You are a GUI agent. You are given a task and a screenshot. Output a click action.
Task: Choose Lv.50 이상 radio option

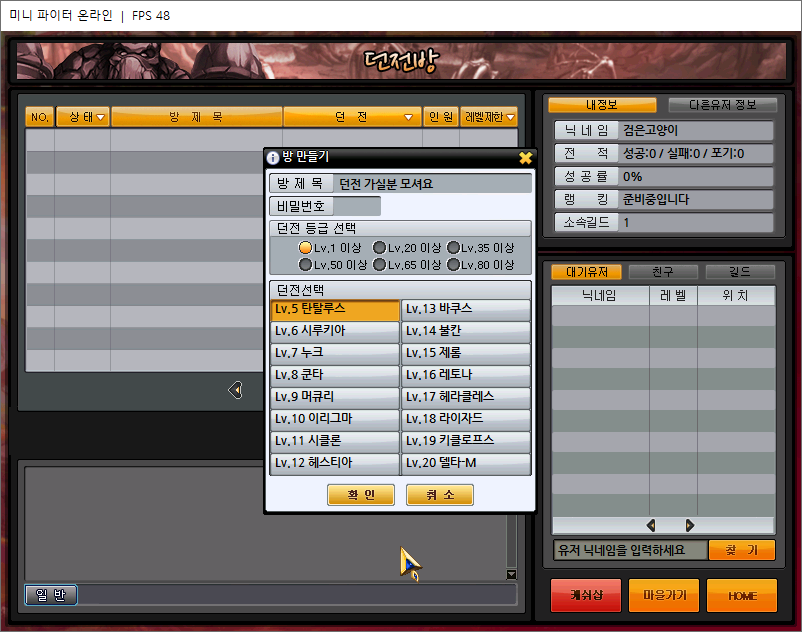coord(305,264)
